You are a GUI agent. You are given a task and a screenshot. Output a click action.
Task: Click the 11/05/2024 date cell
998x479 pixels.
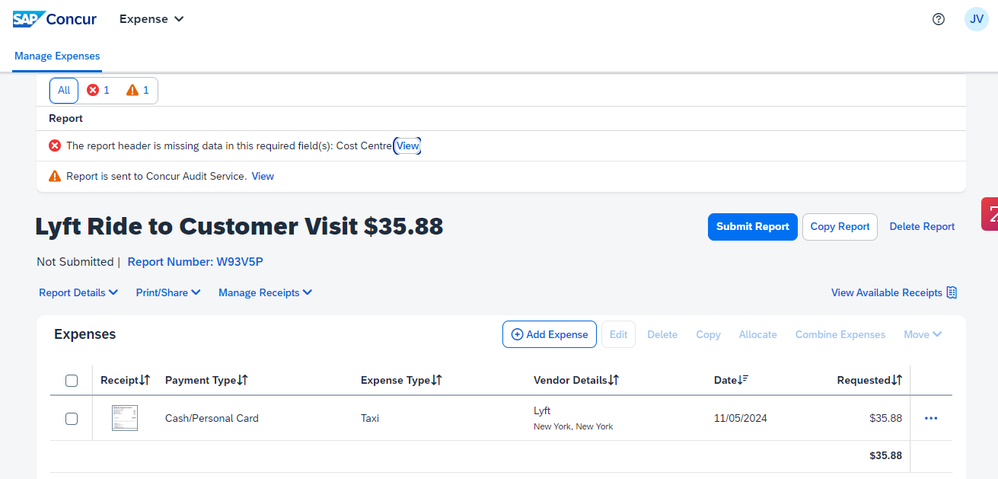(740, 419)
